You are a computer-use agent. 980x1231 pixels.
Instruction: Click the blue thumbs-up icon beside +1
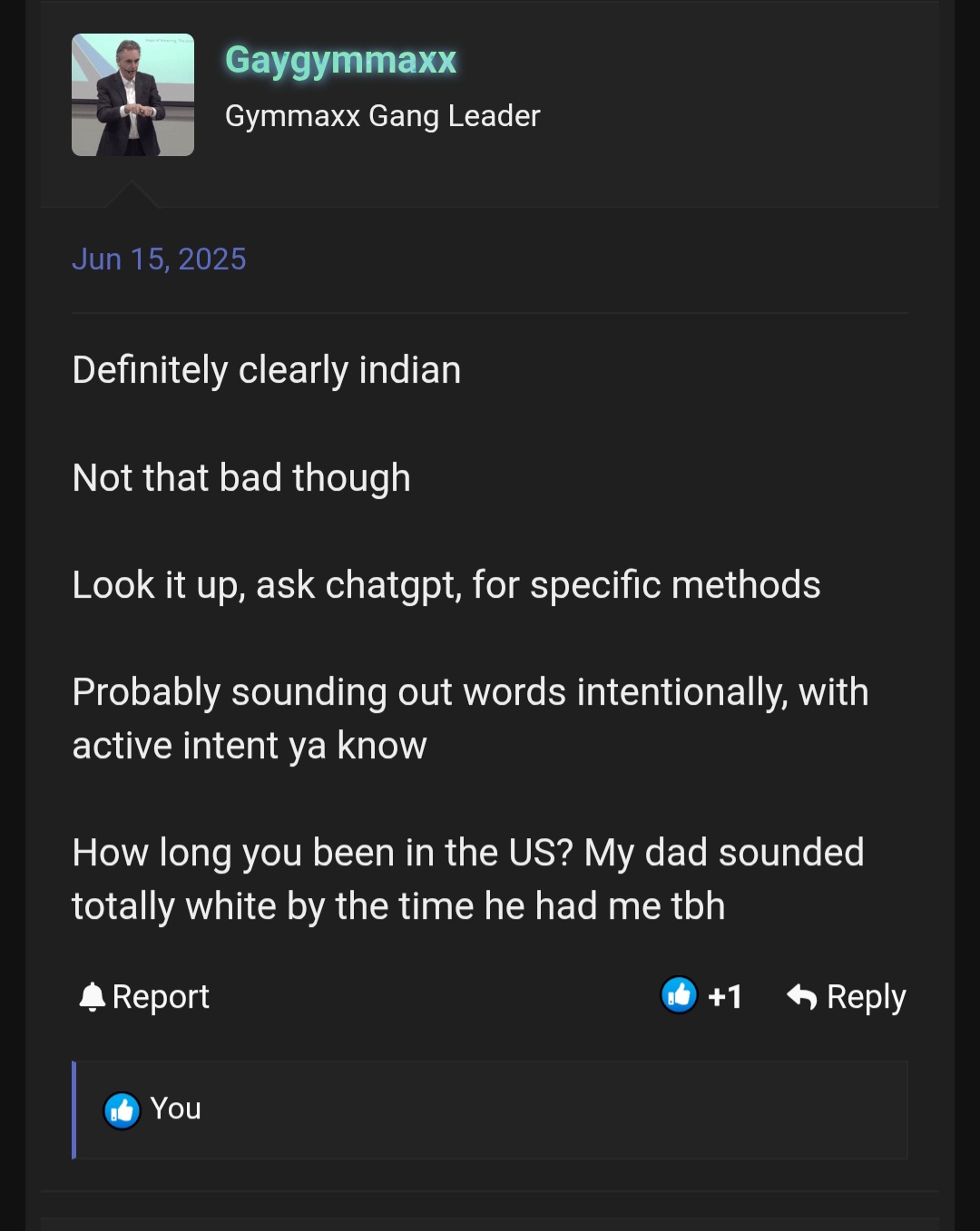click(x=679, y=995)
